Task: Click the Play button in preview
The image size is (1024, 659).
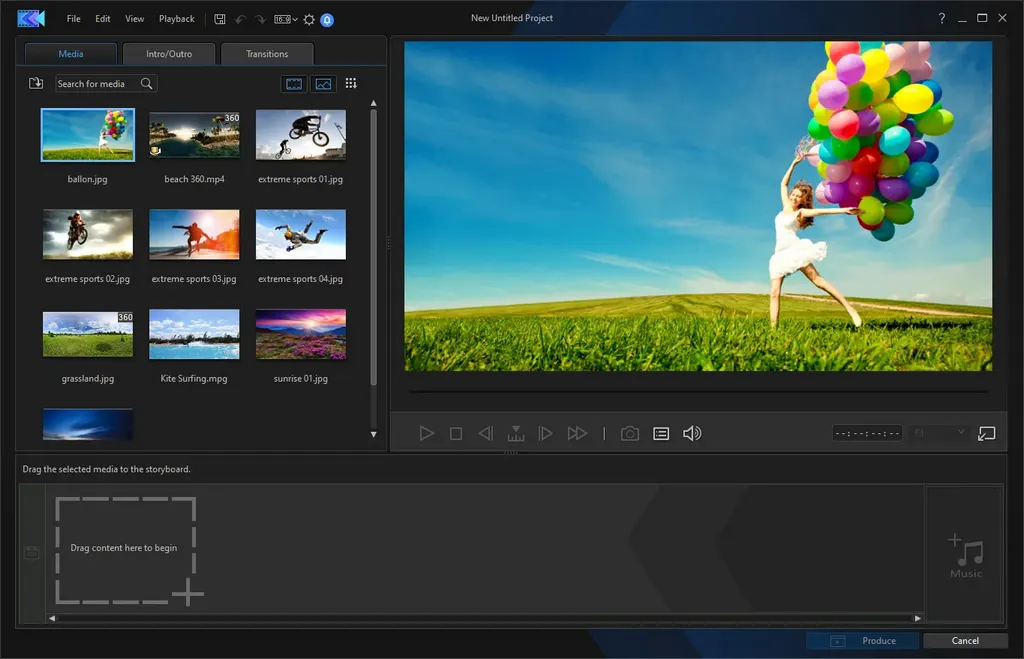Action: coord(426,434)
